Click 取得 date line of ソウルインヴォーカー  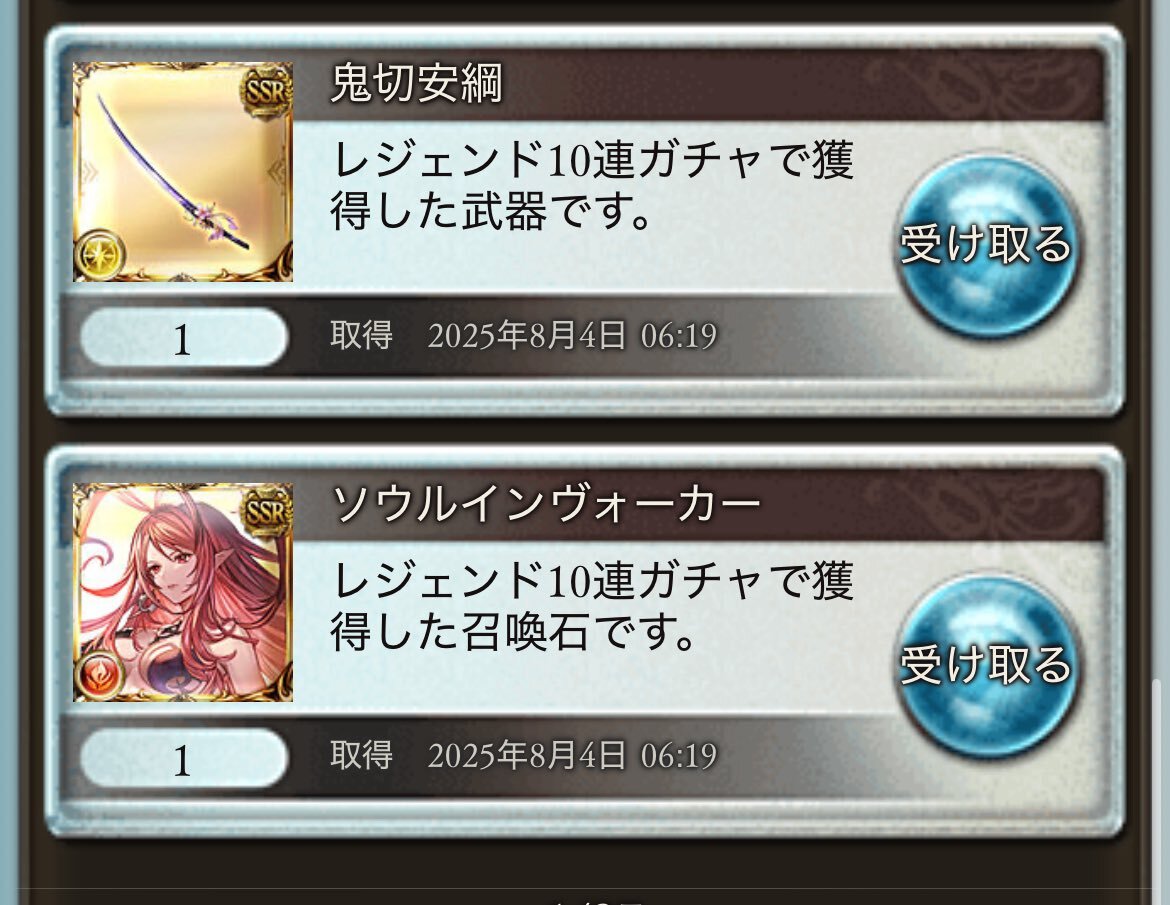click(x=523, y=756)
